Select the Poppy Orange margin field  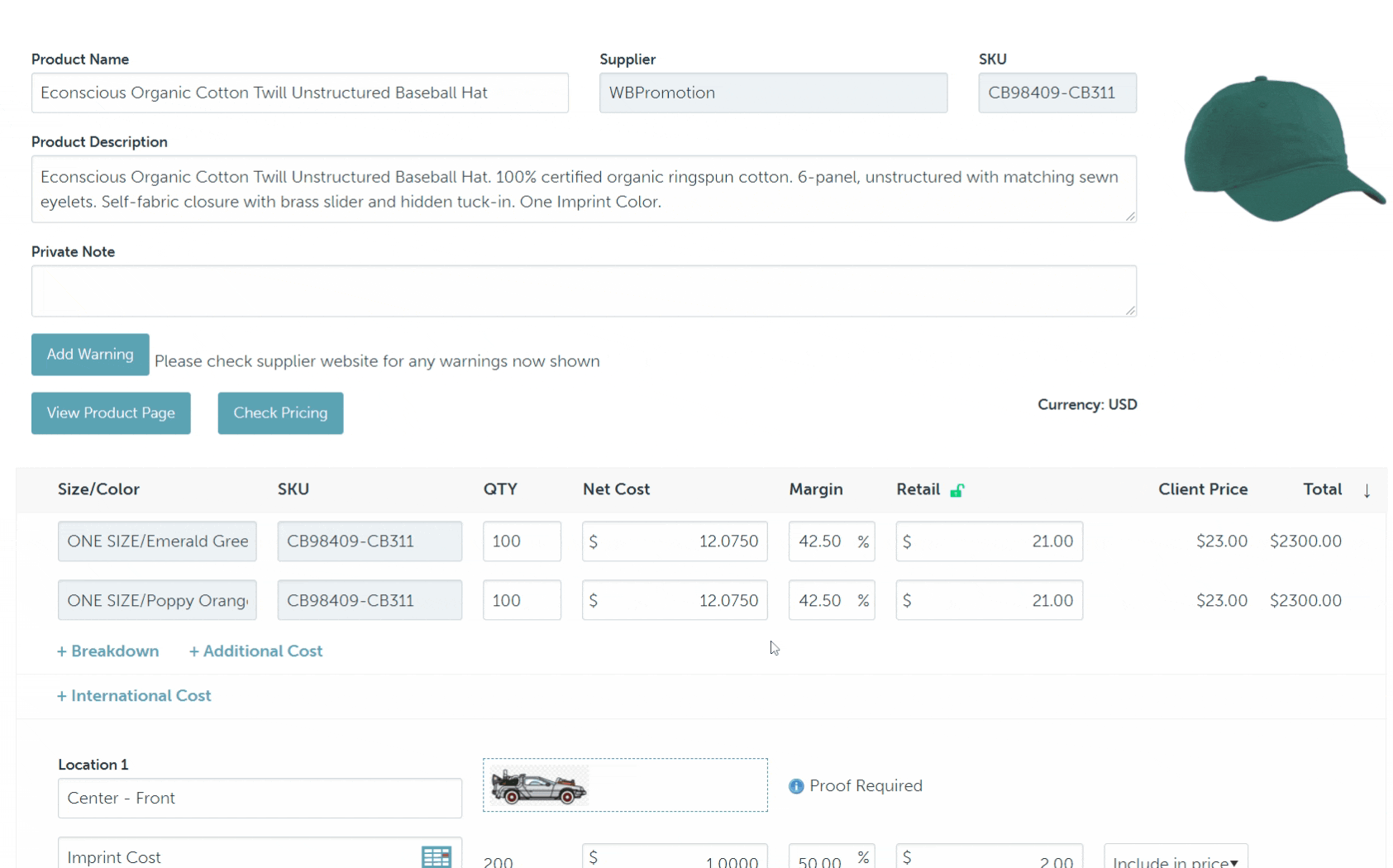click(822, 601)
